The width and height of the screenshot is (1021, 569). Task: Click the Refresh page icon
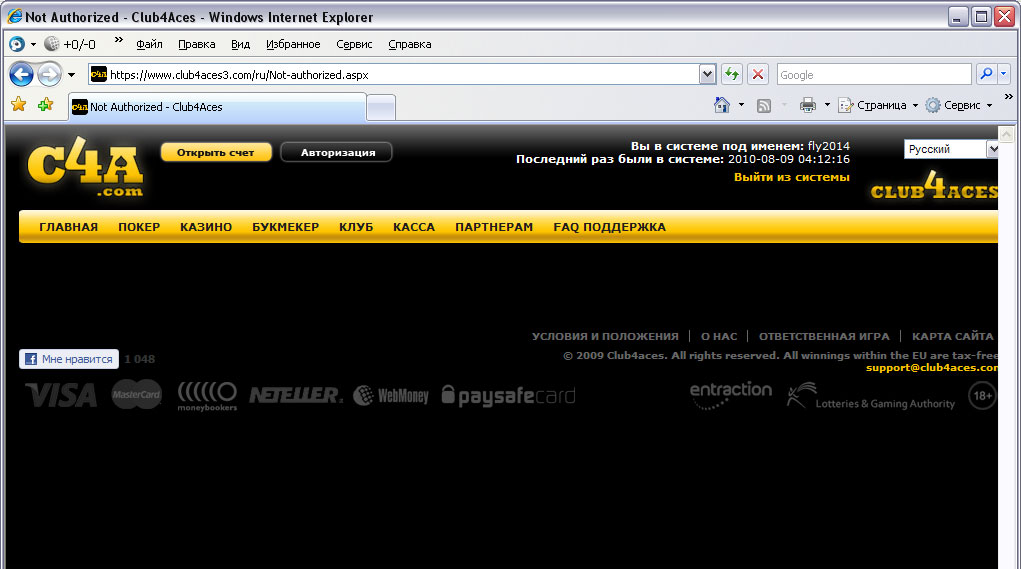(732, 74)
